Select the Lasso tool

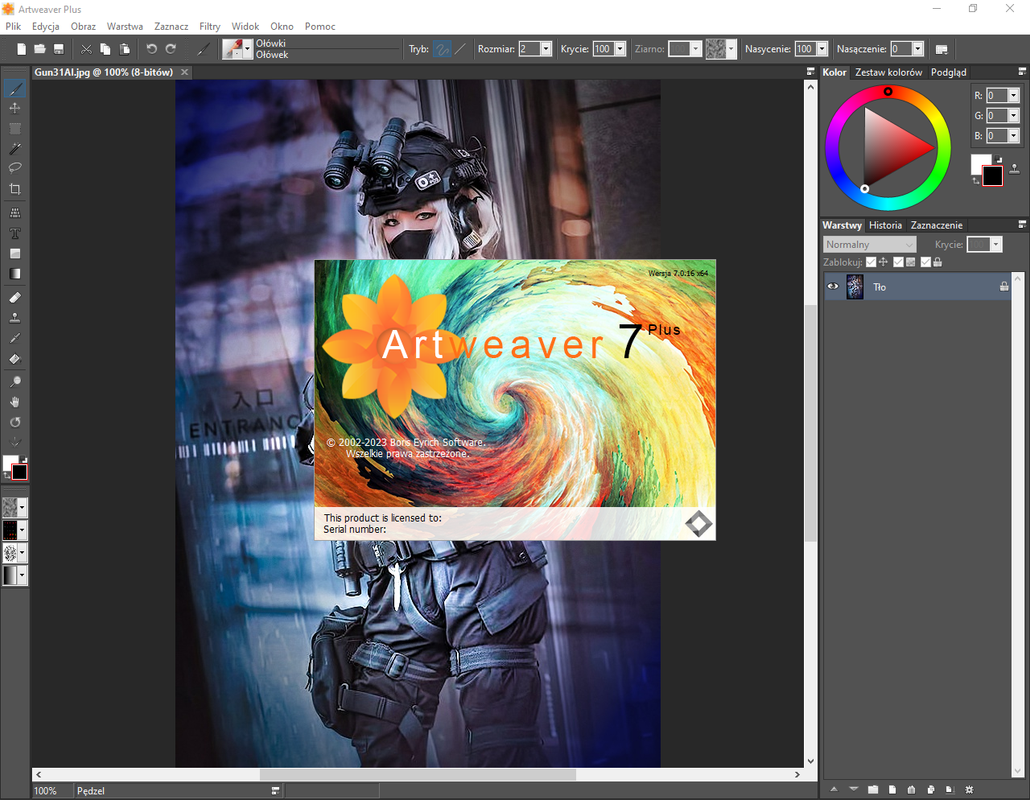(15, 168)
